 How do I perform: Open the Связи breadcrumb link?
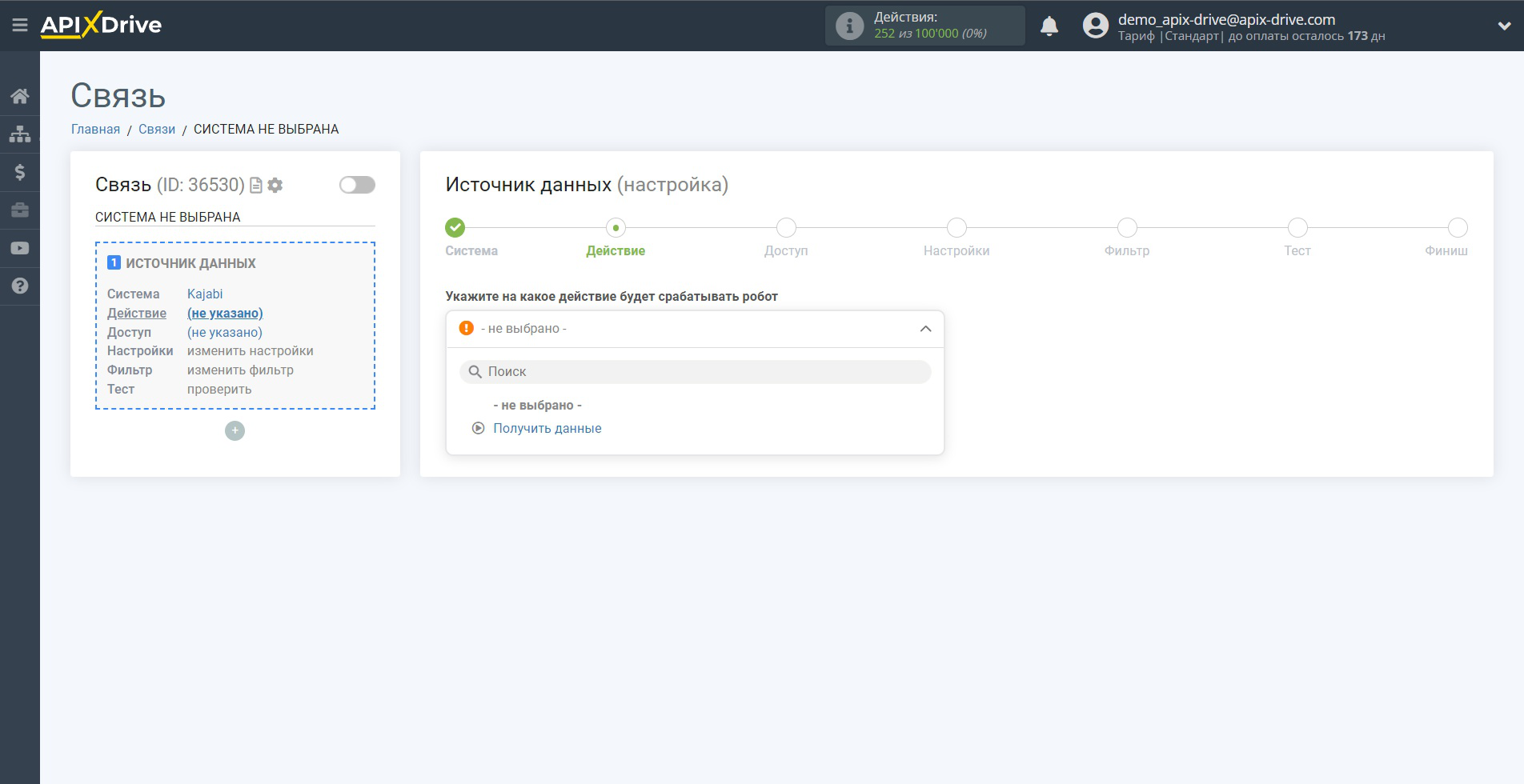pyautogui.click(x=157, y=130)
